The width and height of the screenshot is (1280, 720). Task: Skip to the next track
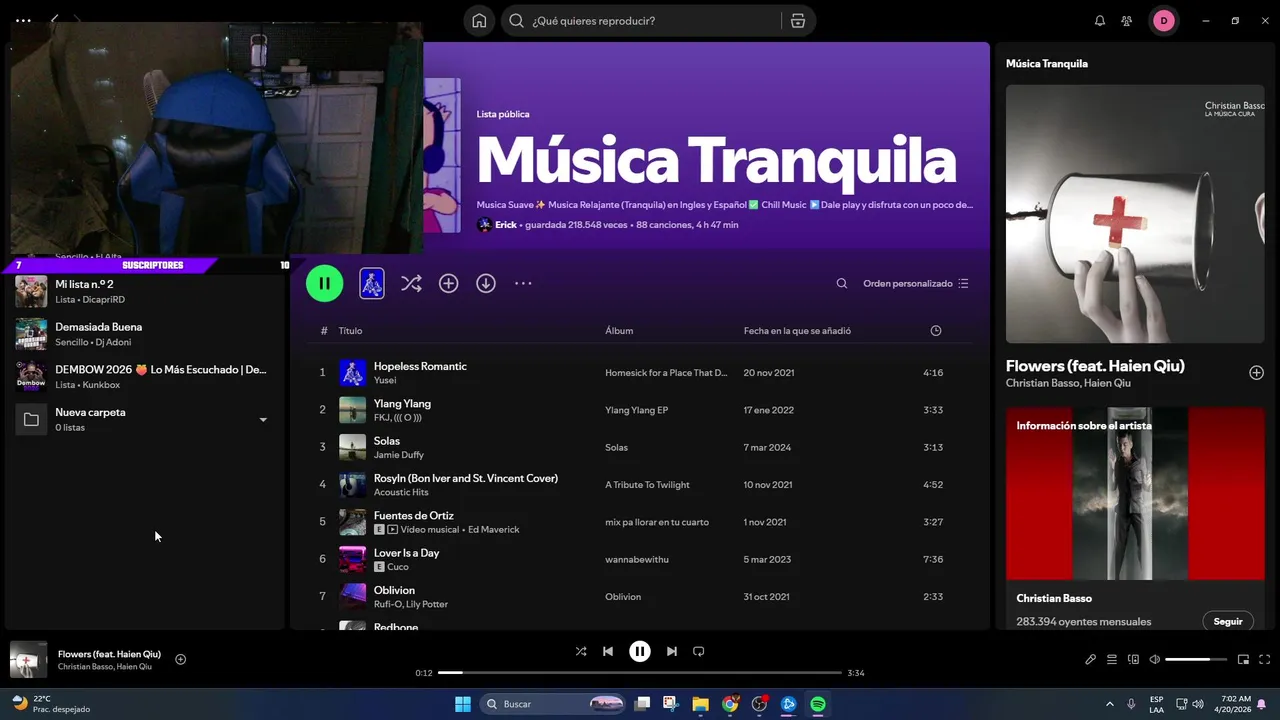pyautogui.click(x=672, y=651)
